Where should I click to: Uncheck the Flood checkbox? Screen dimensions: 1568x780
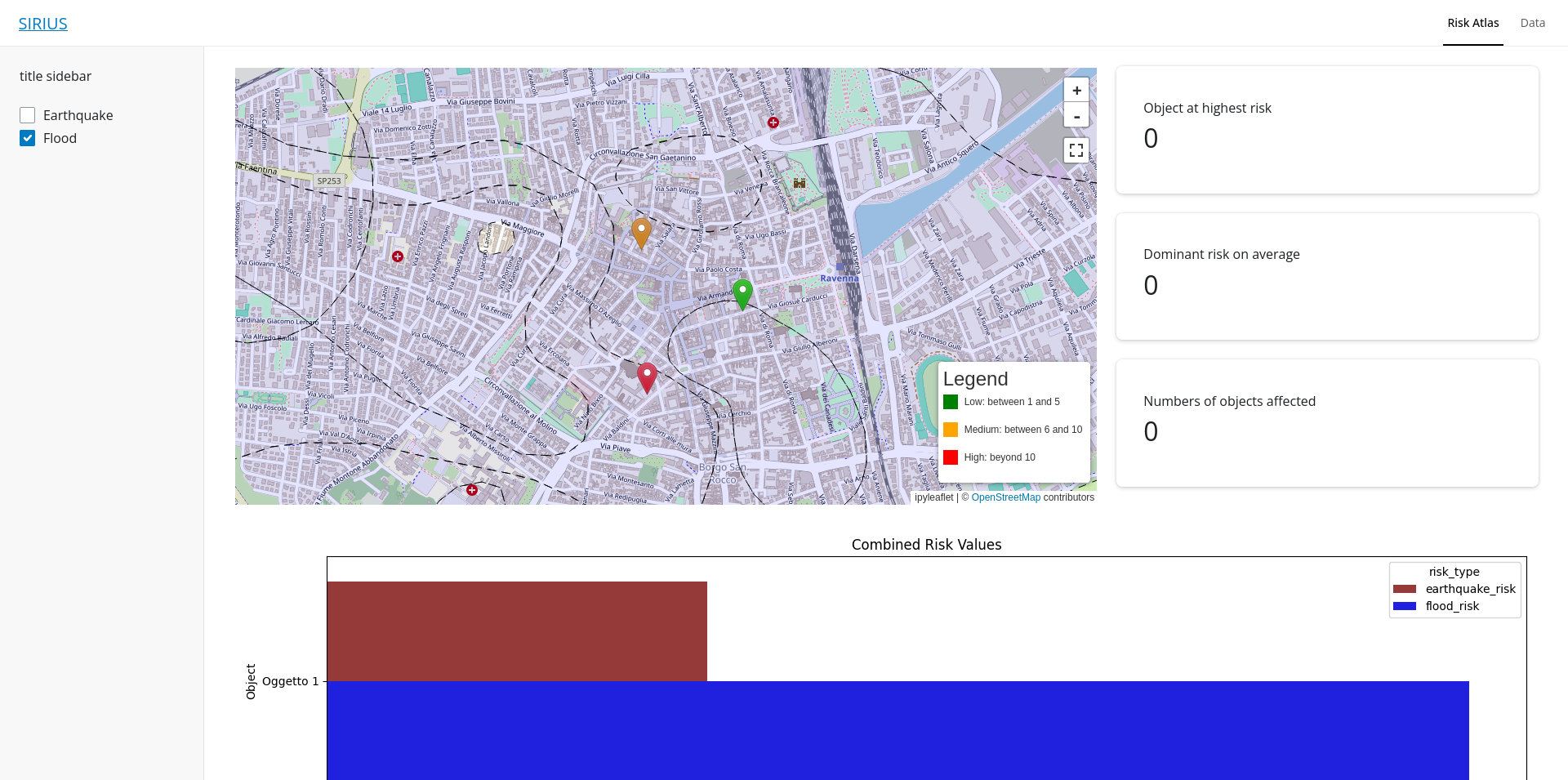coord(28,138)
